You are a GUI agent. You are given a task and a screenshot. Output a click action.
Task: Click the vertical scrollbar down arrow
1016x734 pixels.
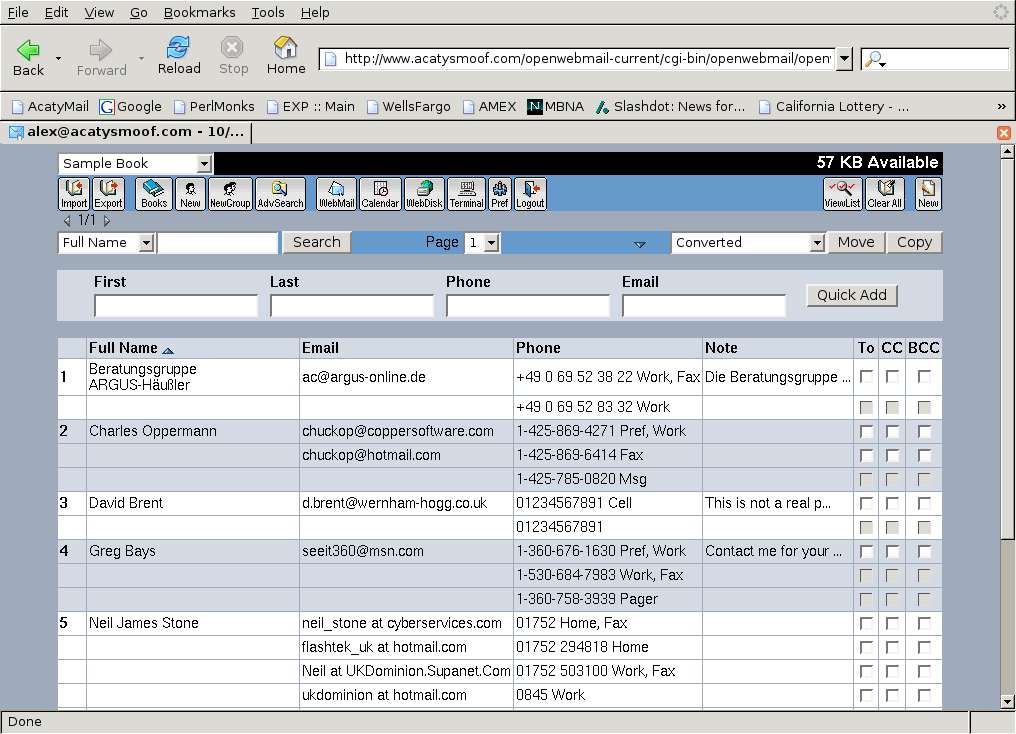coord(1007,702)
